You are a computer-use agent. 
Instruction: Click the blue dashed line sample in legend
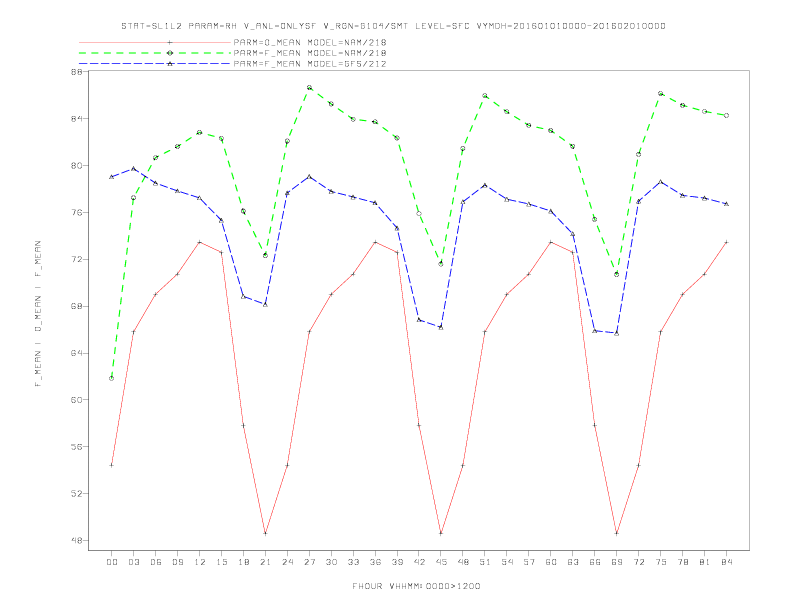pyautogui.click(x=155, y=64)
